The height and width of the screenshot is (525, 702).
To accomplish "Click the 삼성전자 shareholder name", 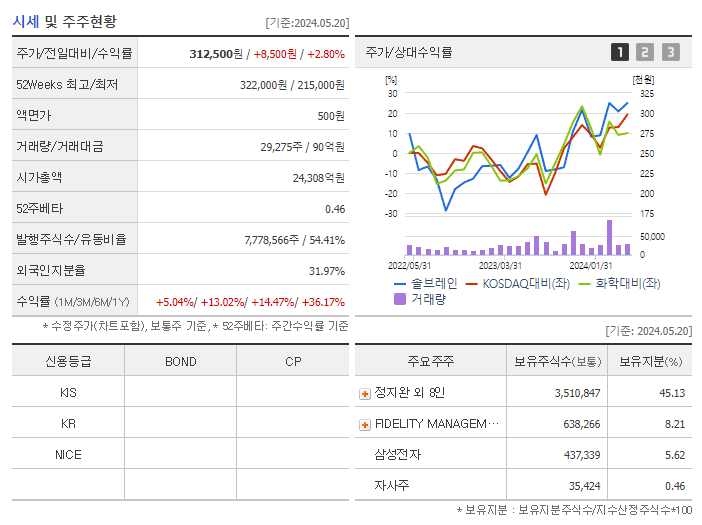I will (x=398, y=454).
